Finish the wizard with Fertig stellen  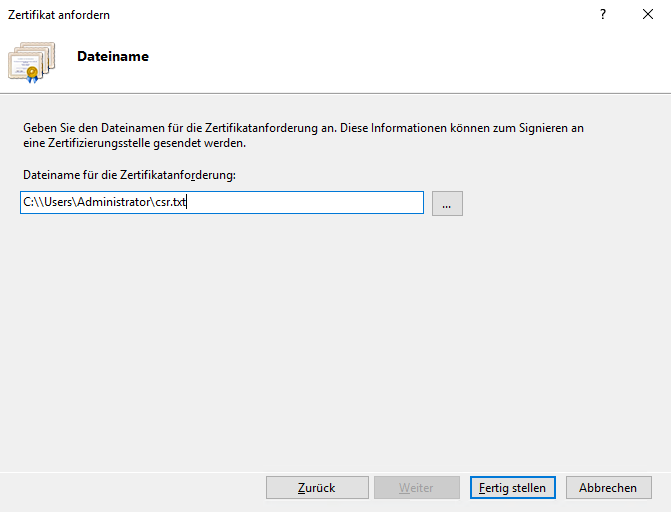pyautogui.click(x=512, y=488)
